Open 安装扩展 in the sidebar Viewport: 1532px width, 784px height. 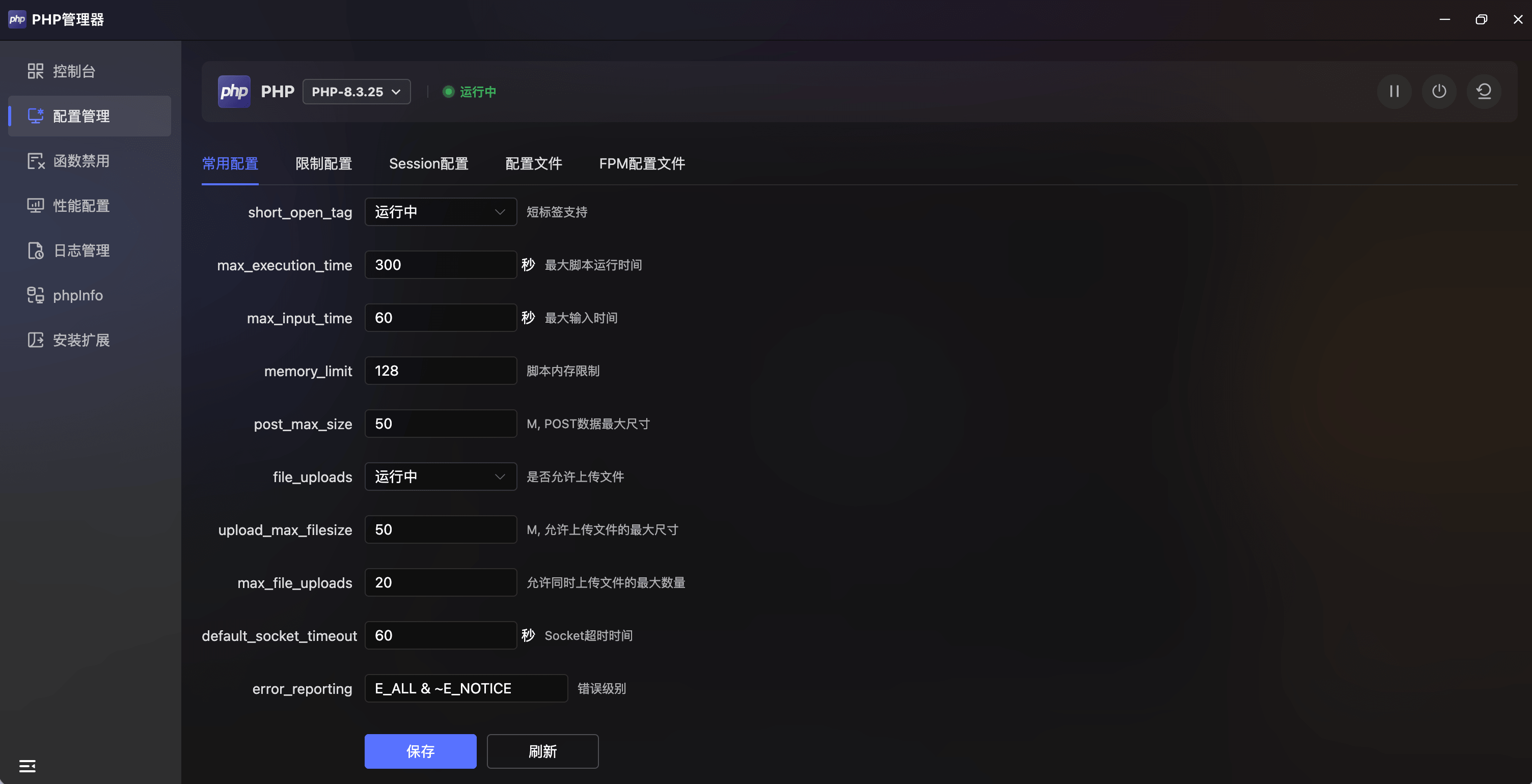(x=90, y=340)
